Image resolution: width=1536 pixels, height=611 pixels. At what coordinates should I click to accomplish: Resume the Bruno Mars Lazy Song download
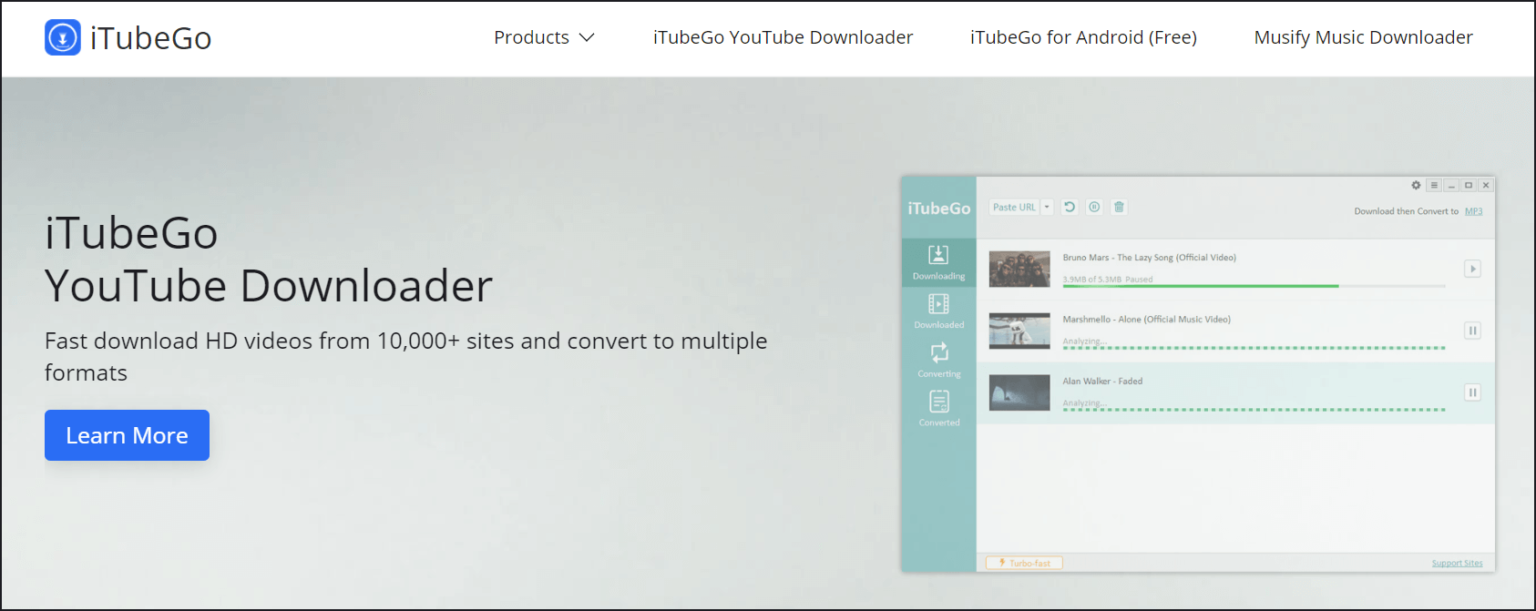[1472, 269]
